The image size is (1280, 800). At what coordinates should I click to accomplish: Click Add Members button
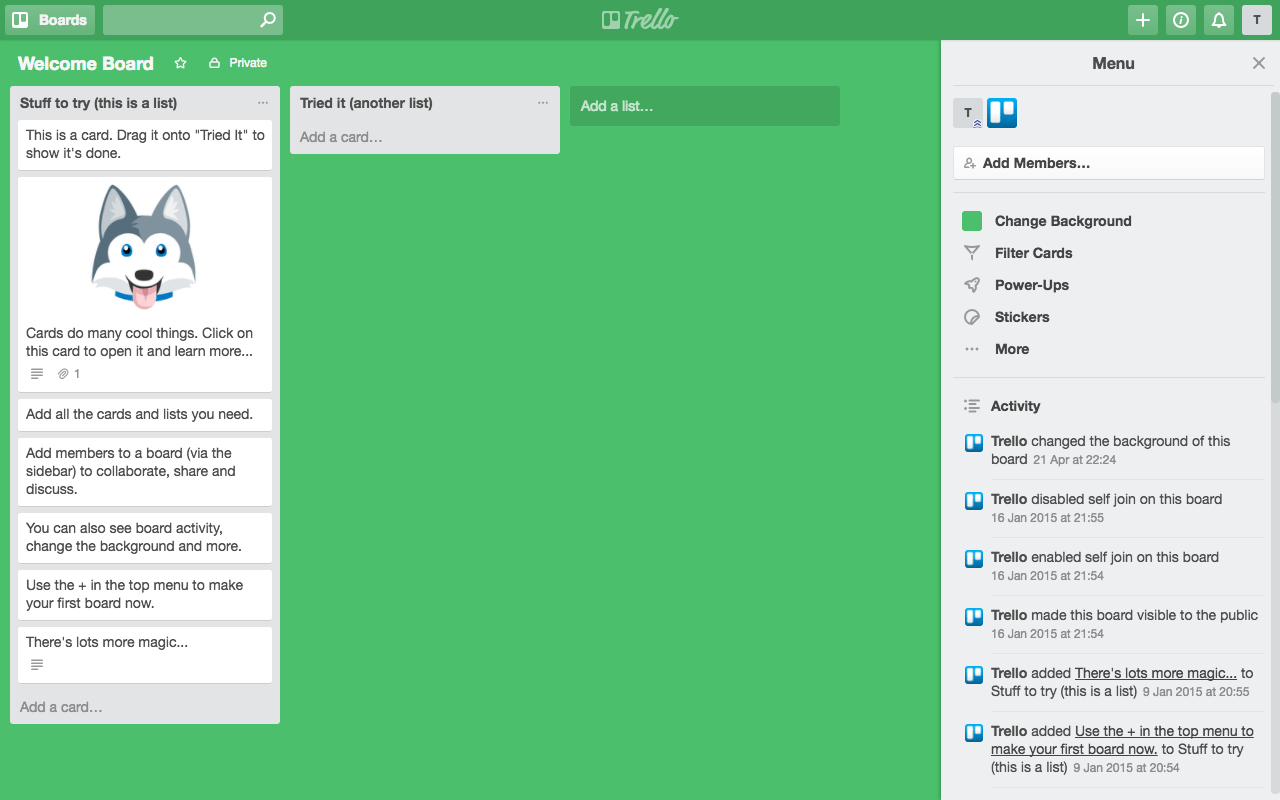1109,163
